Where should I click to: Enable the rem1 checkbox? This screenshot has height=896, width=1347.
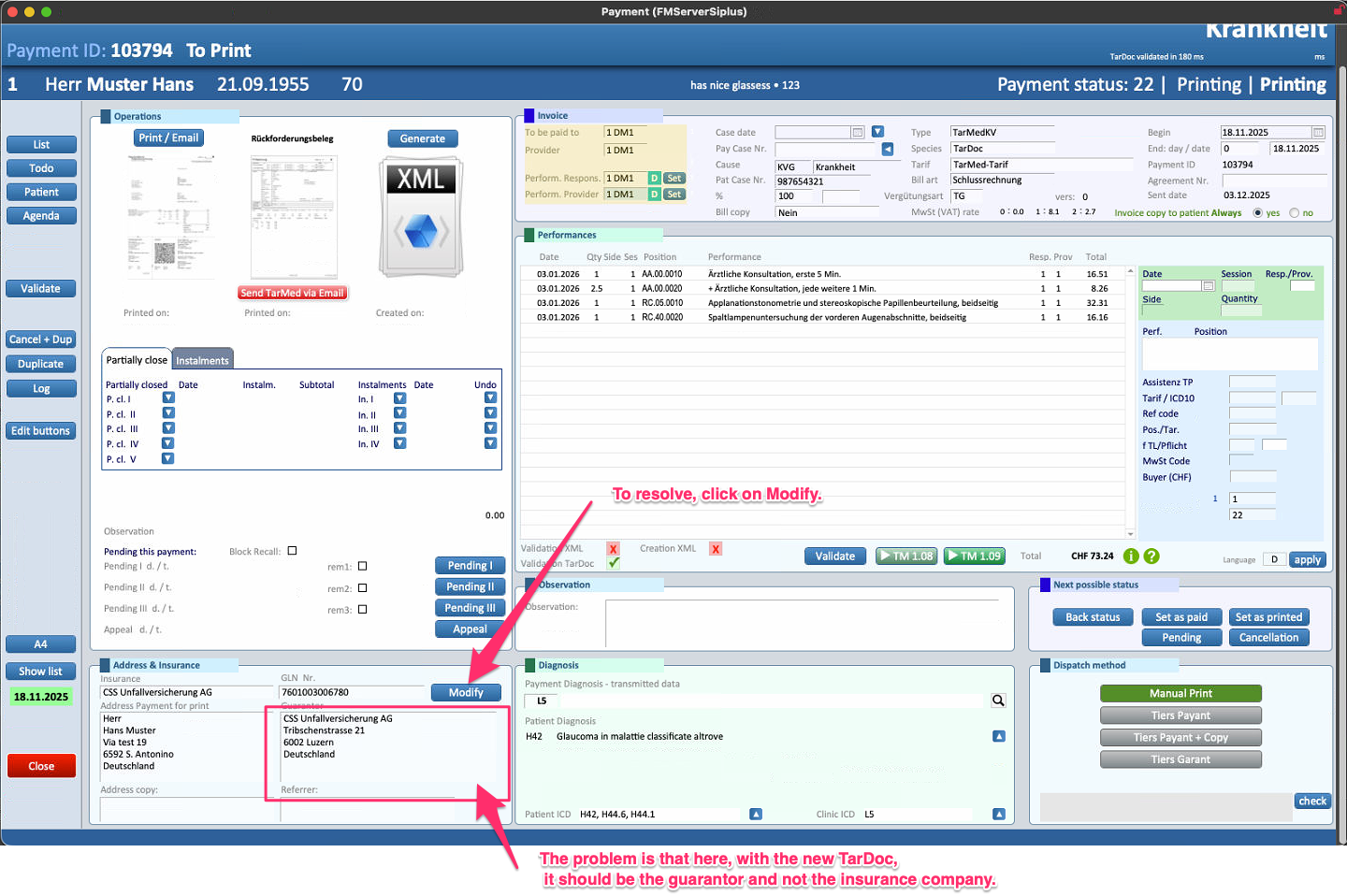(x=362, y=566)
